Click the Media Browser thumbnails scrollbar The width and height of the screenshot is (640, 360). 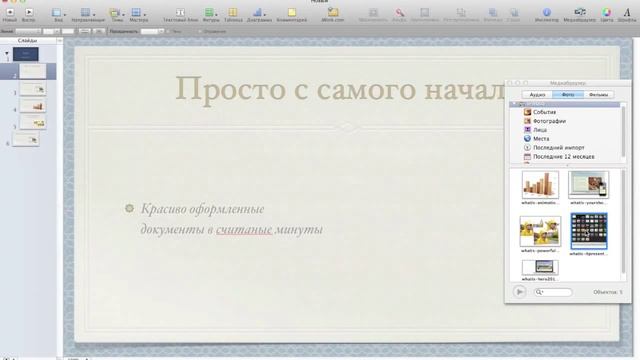623,222
